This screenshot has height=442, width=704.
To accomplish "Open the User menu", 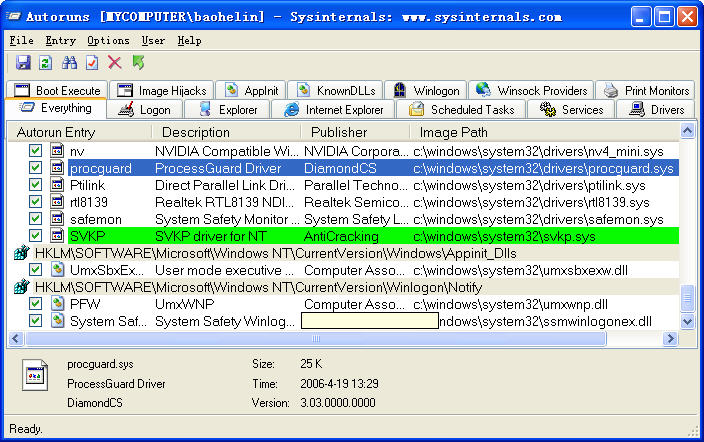I will pos(153,40).
